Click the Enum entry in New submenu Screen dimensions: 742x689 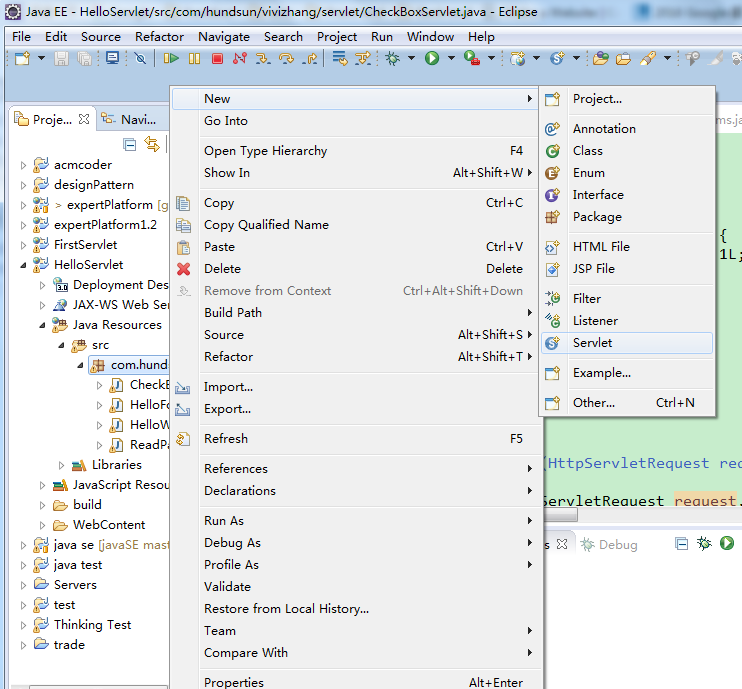627,173
